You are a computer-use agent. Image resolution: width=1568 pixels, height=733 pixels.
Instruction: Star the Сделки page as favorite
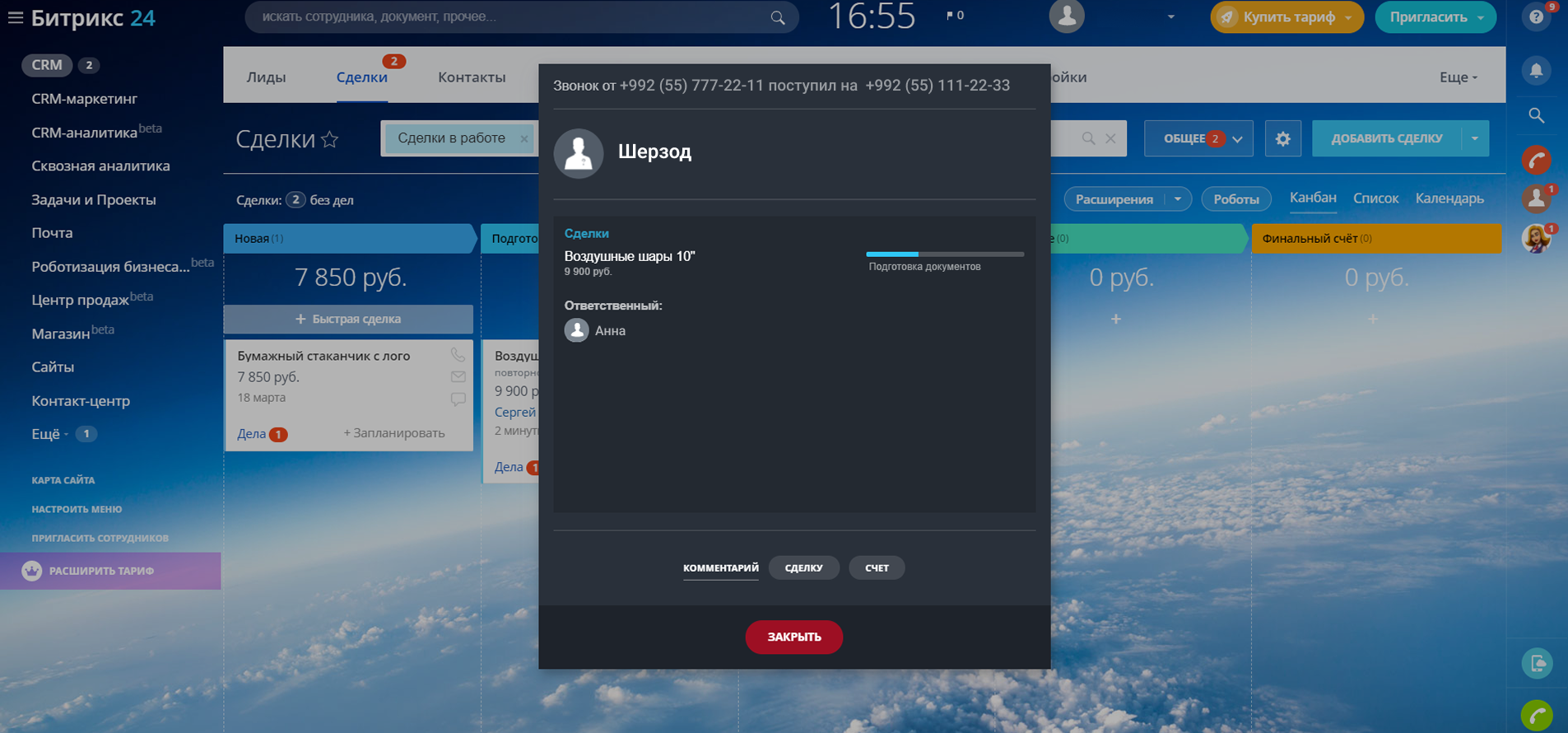(330, 139)
